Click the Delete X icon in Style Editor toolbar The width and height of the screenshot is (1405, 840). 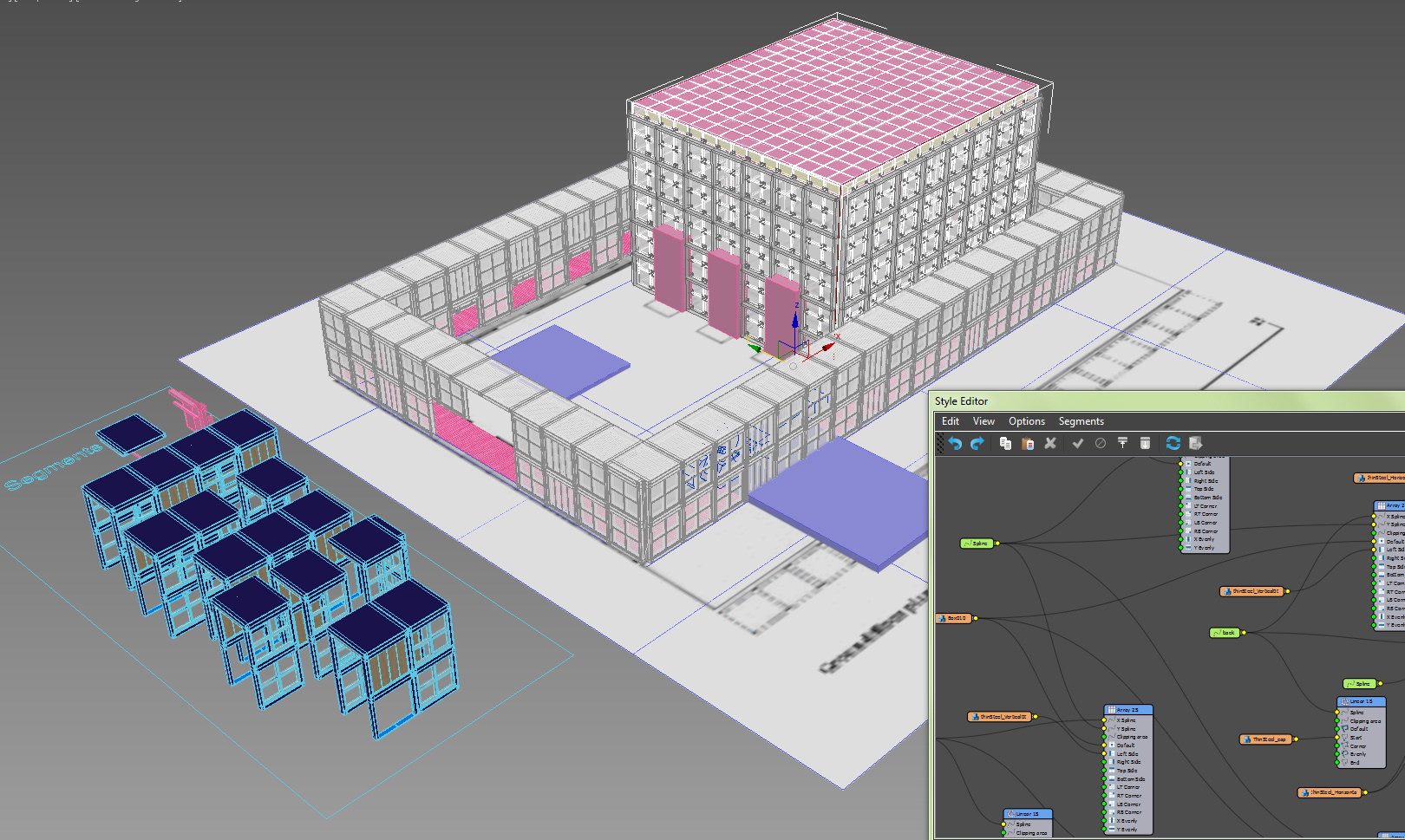(x=1050, y=443)
